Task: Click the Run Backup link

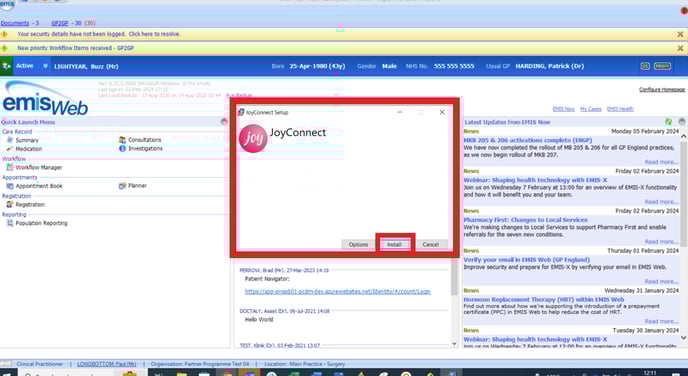Action: [x=239, y=95]
